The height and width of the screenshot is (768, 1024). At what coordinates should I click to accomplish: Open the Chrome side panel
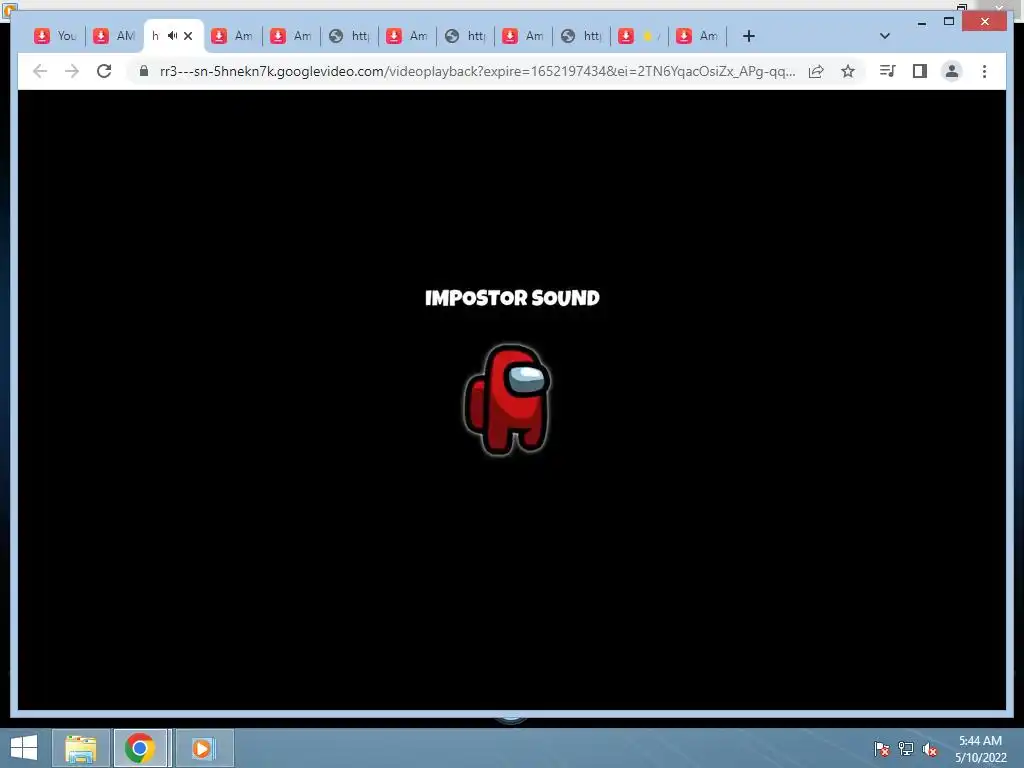(x=920, y=71)
